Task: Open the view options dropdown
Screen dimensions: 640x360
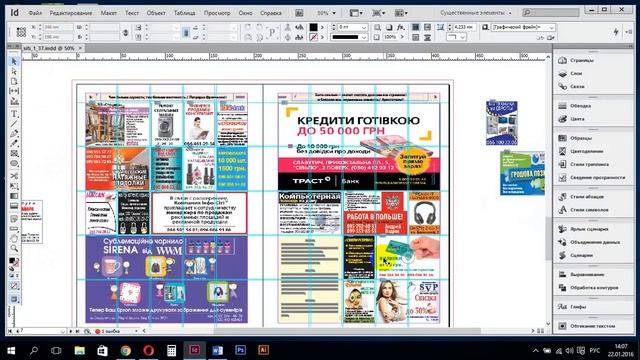Action: click(356, 13)
